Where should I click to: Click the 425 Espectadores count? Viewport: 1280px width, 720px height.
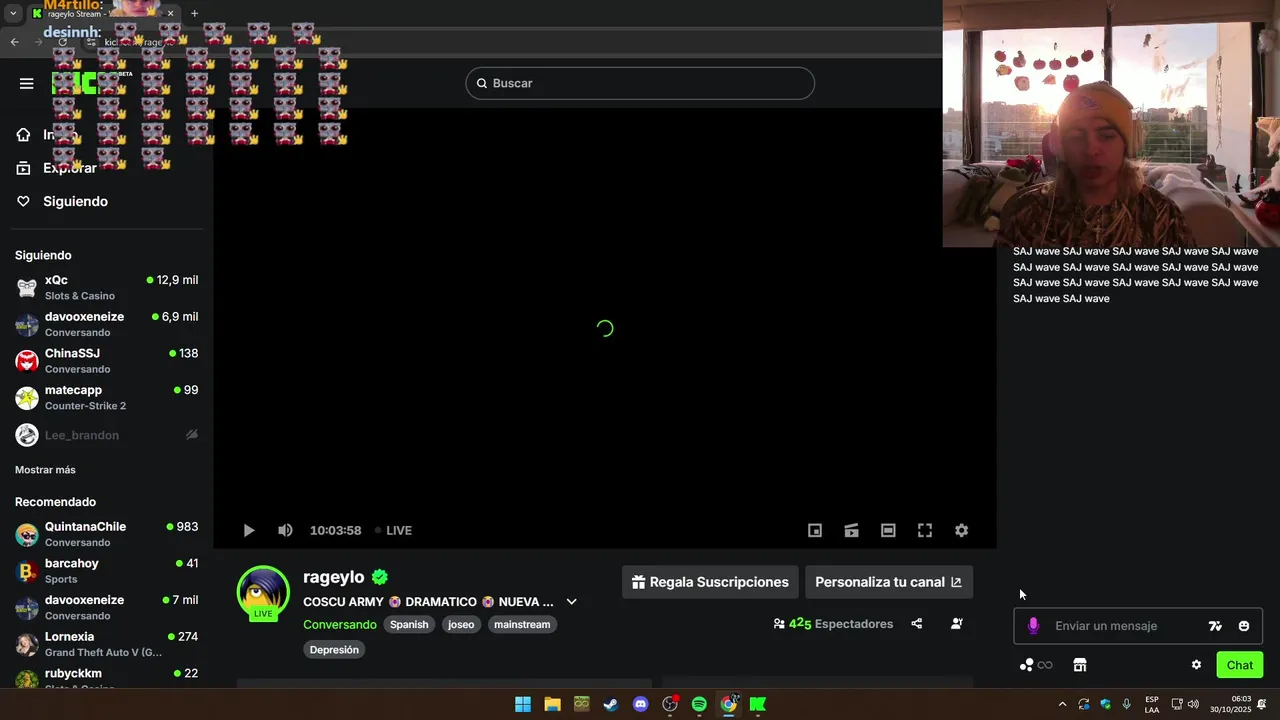pyautogui.click(x=833, y=624)
